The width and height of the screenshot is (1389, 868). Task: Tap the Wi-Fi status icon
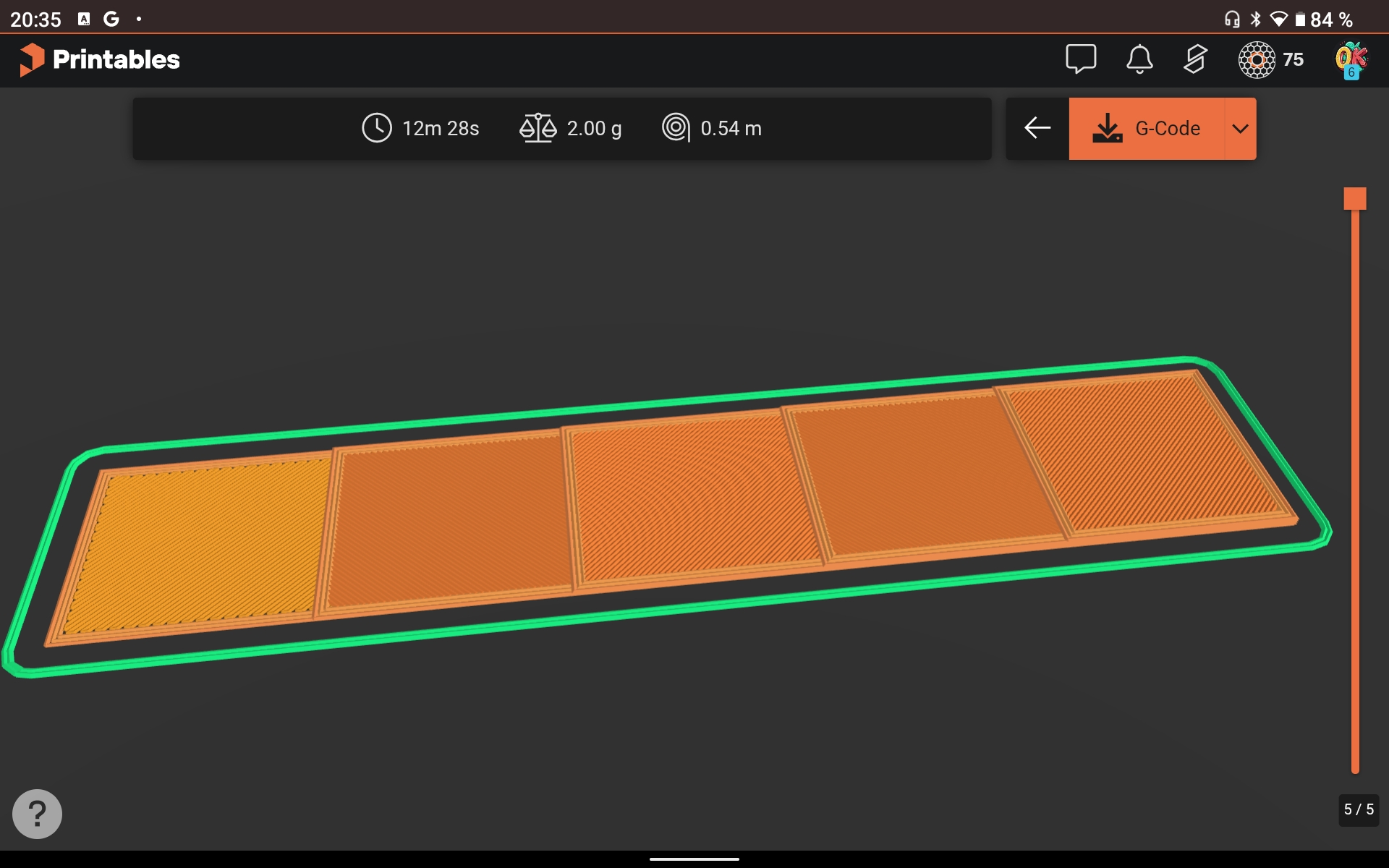pyautogui.click(x=1278, y=20)
